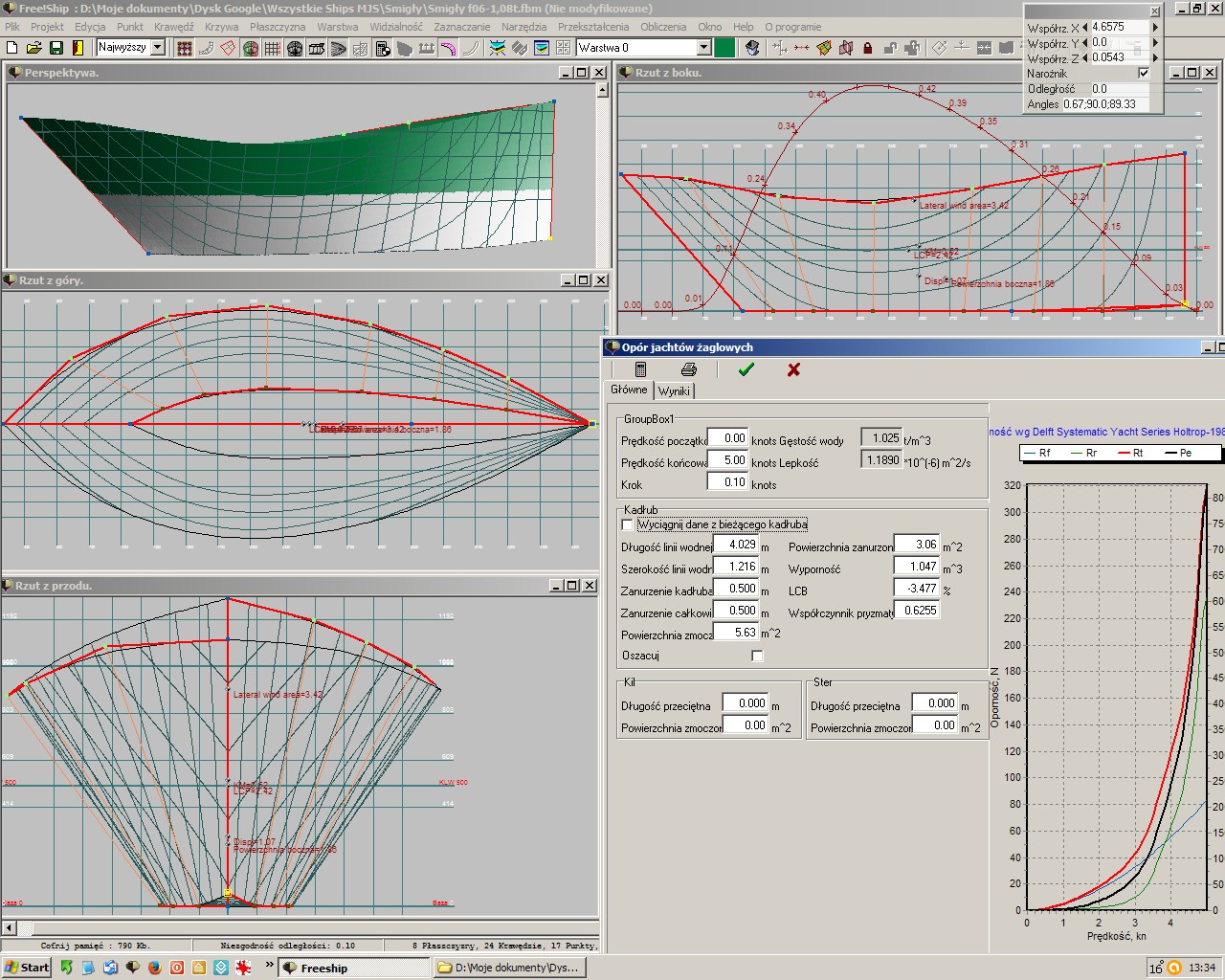Expand the Warstwa 0 layer dropdown

point(703,47)
